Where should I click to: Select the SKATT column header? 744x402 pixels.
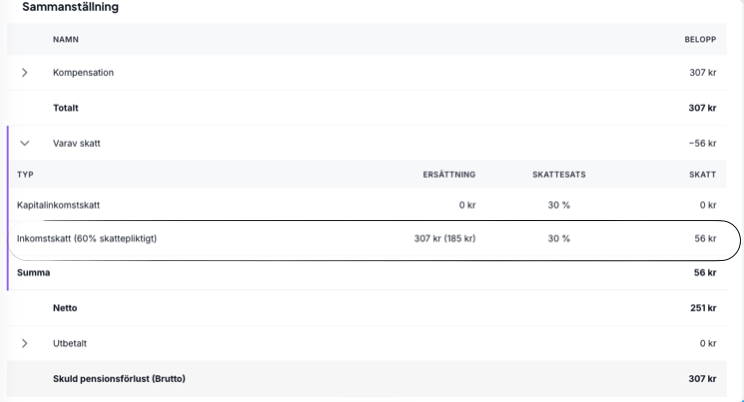click(x=703, y=174)
